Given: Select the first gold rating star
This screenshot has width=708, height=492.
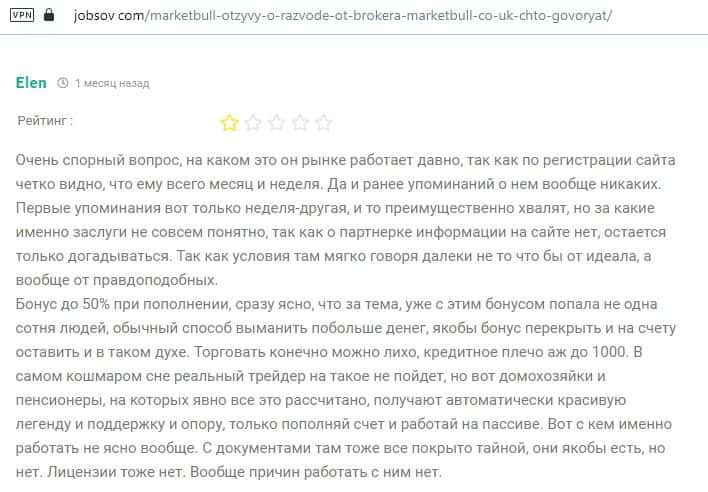Looking at the screenshot, I should [229, 123].
